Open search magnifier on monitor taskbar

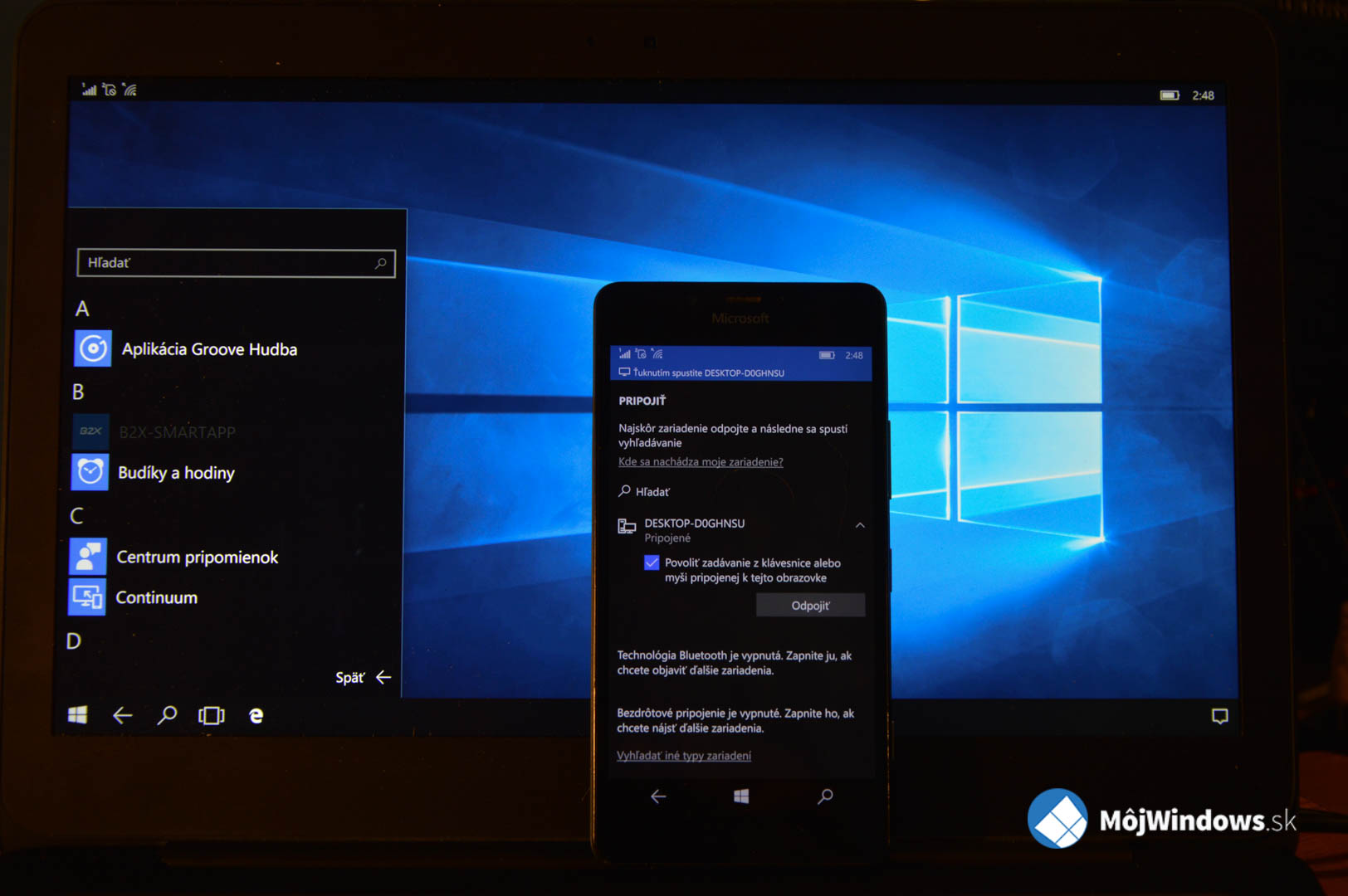(x=167, y=715)
